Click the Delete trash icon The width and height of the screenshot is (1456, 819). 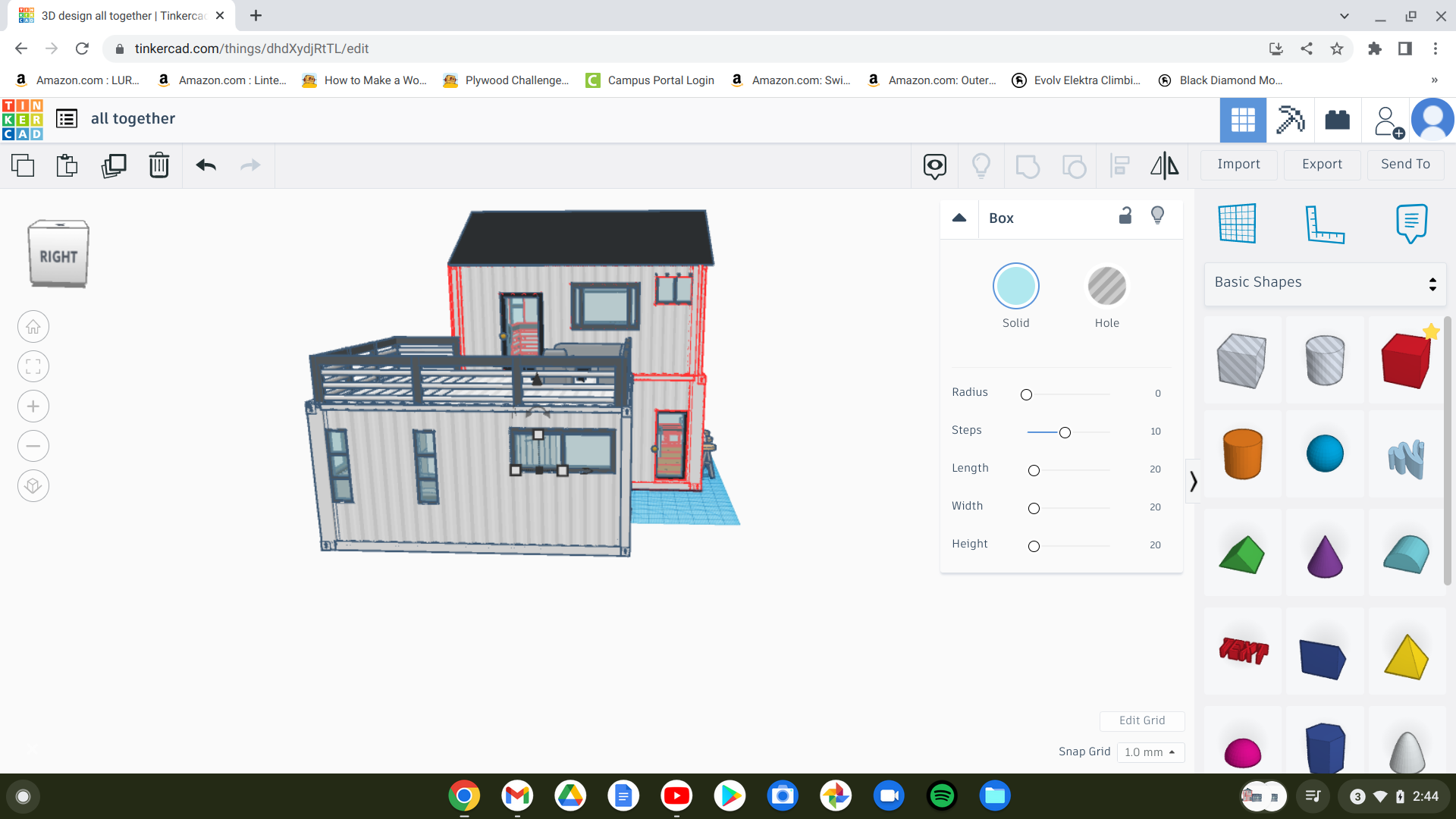[x=159, y=165]
